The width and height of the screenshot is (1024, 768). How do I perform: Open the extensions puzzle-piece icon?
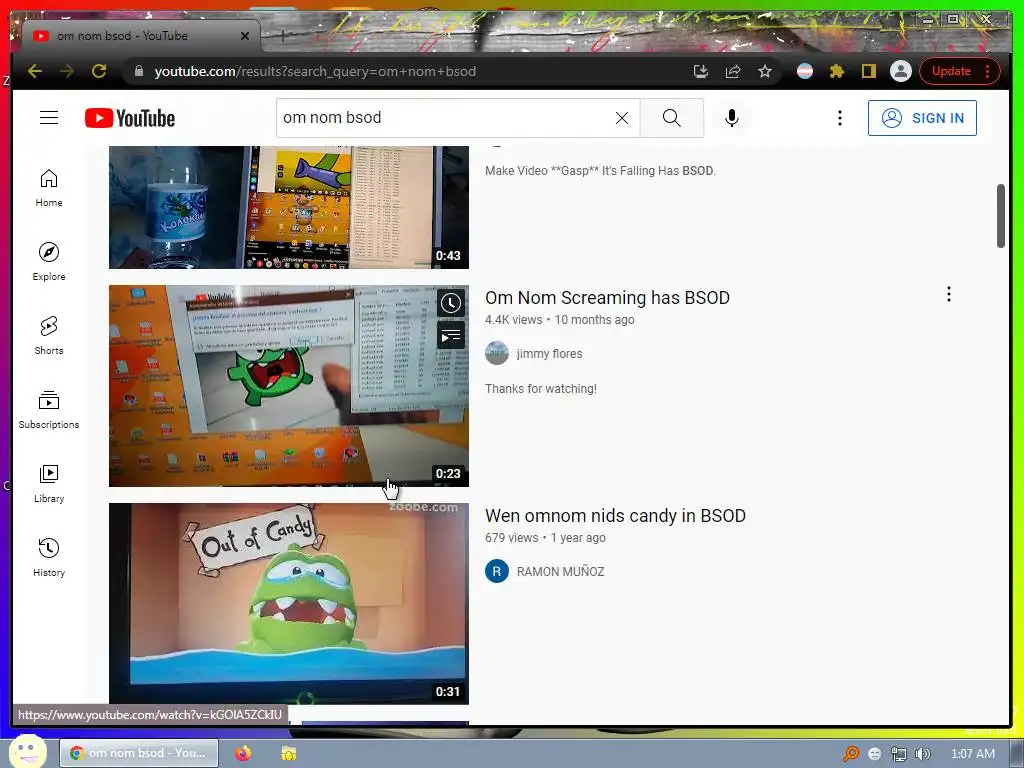(837, 71)
